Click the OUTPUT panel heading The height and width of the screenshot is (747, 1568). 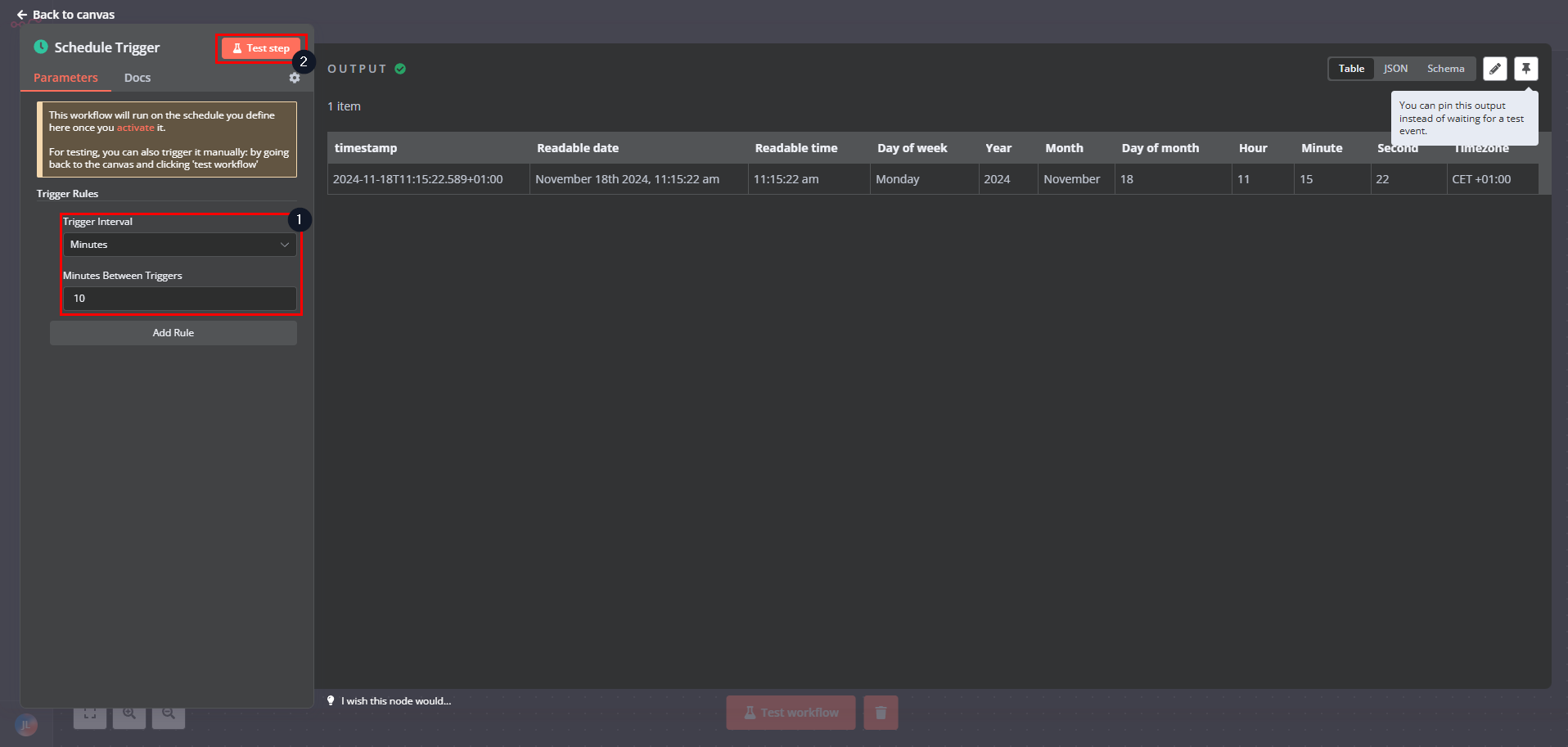click(x=357, y=69)
